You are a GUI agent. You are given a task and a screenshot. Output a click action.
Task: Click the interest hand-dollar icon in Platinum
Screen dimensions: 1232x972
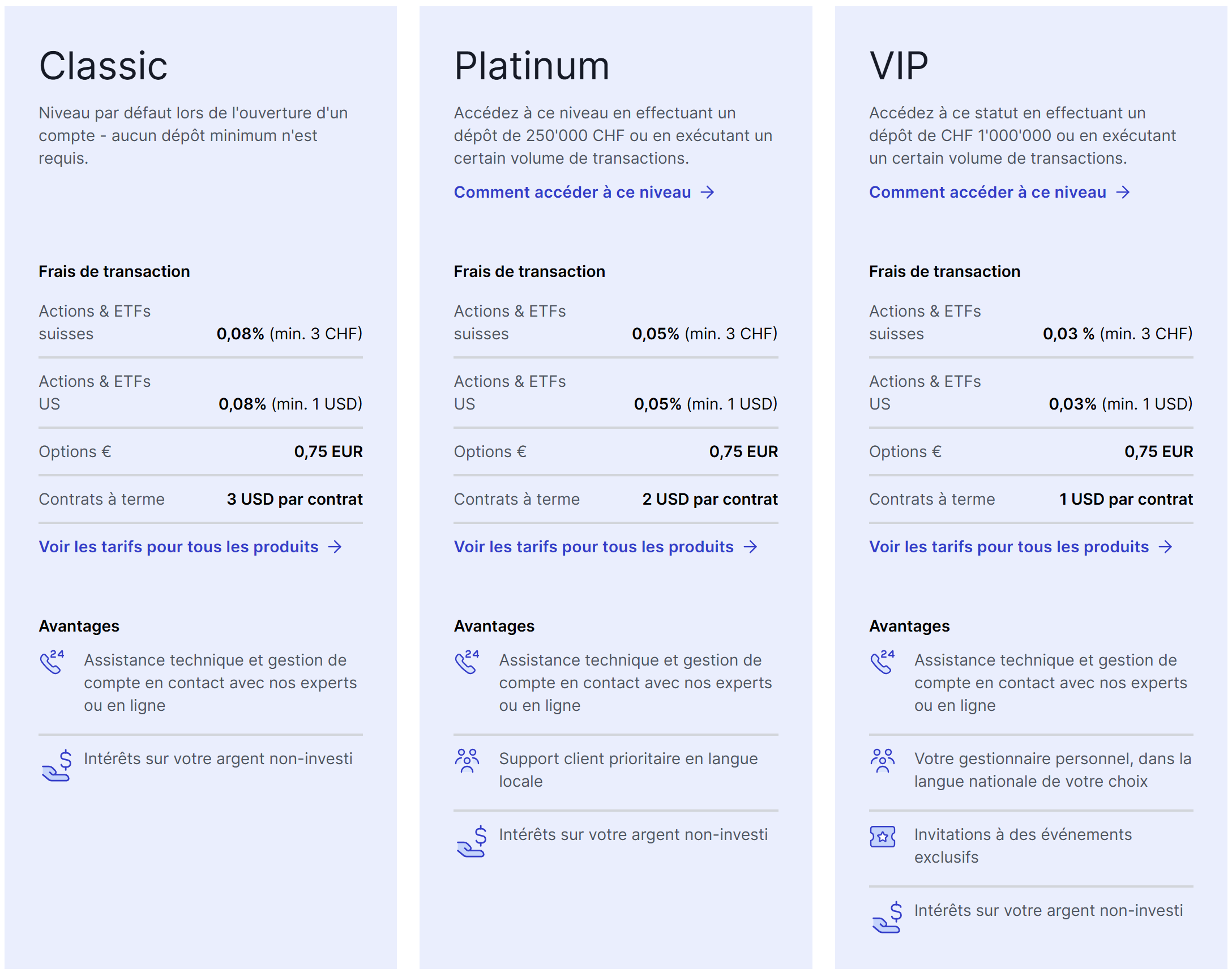(472, 841)
